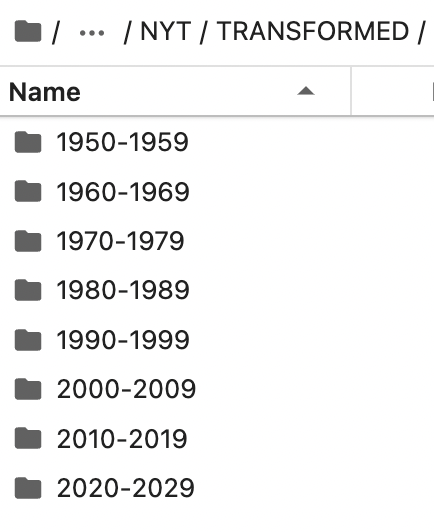Select the 1950-1959 folder name
The width and height of the screenshot is (434, 532).
click(122, 142)
